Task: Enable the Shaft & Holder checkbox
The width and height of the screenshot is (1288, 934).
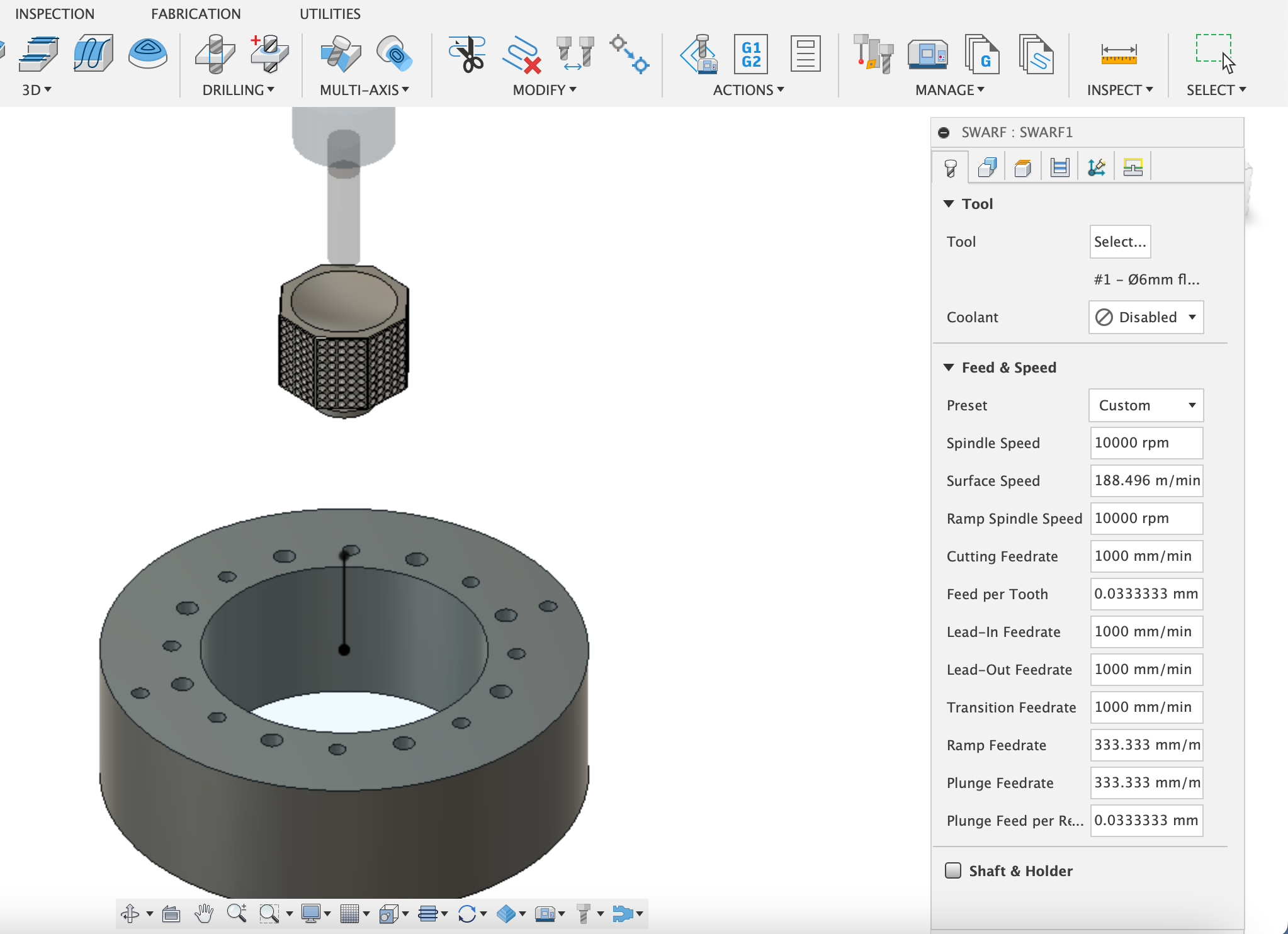Action: tap(952, 871)
